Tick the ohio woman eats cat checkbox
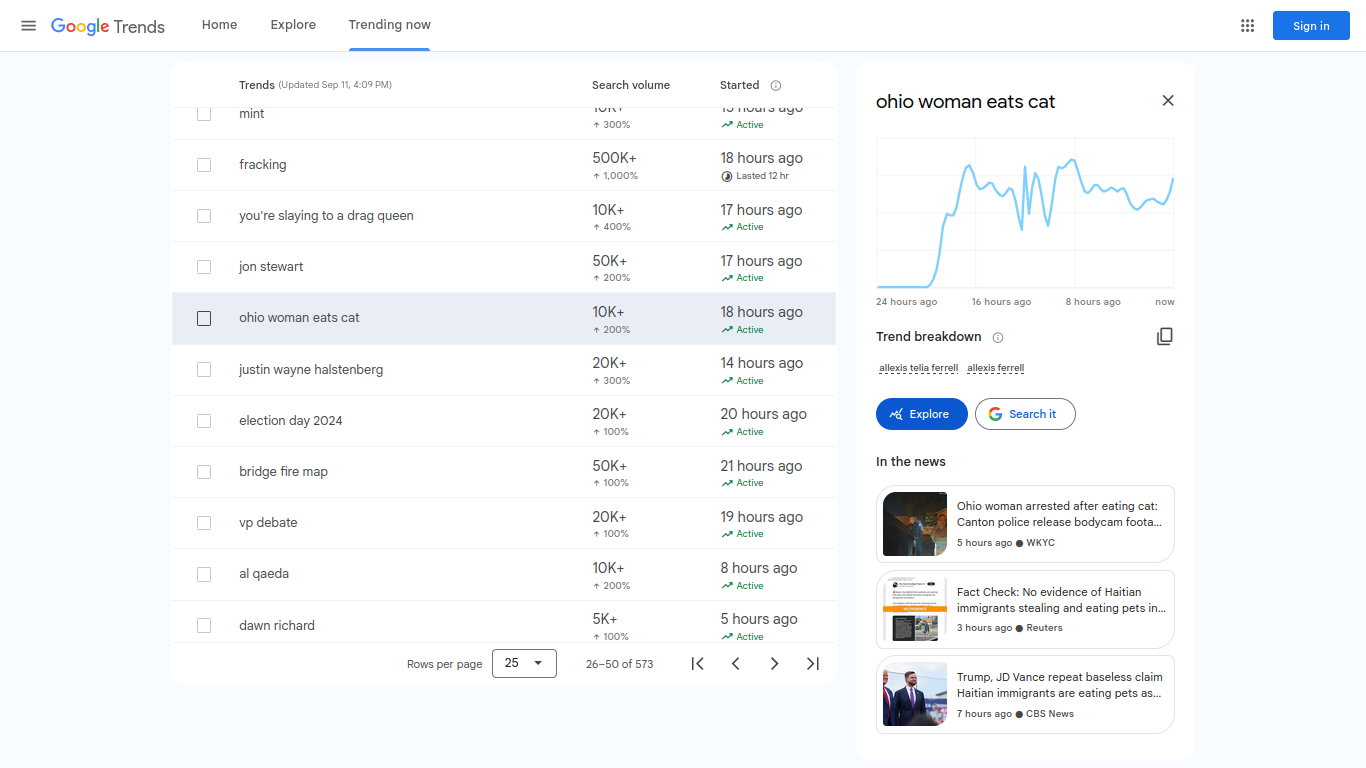Image resolution: width=1366 pixels, height=768 pixels. 204,318
